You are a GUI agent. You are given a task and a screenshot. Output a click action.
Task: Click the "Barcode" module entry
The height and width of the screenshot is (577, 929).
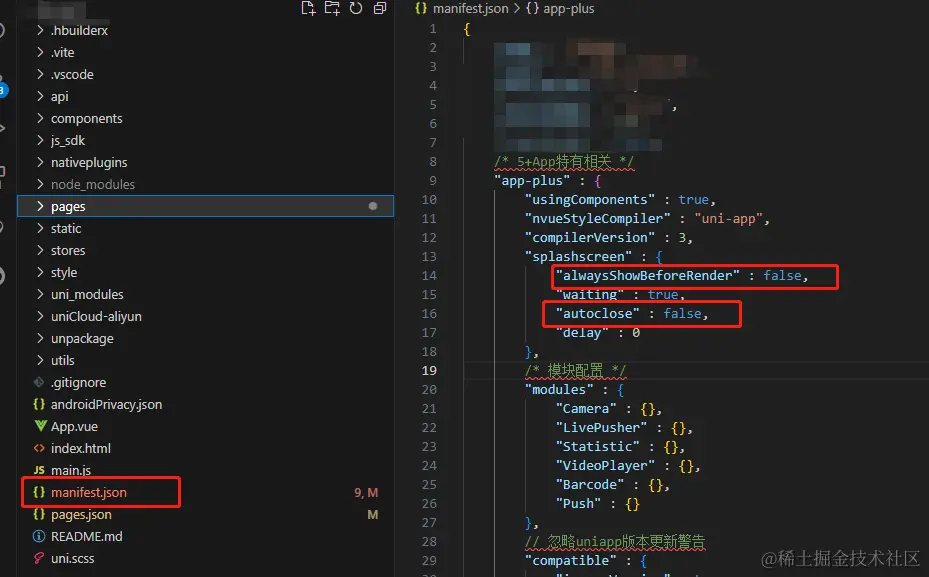(590, 484)
